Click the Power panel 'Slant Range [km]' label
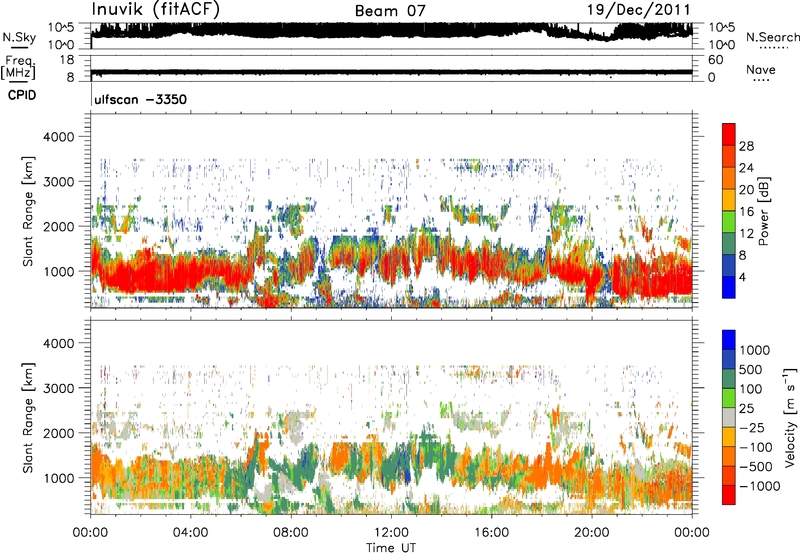Screen dimensions: 800x554 click(28, 211)
